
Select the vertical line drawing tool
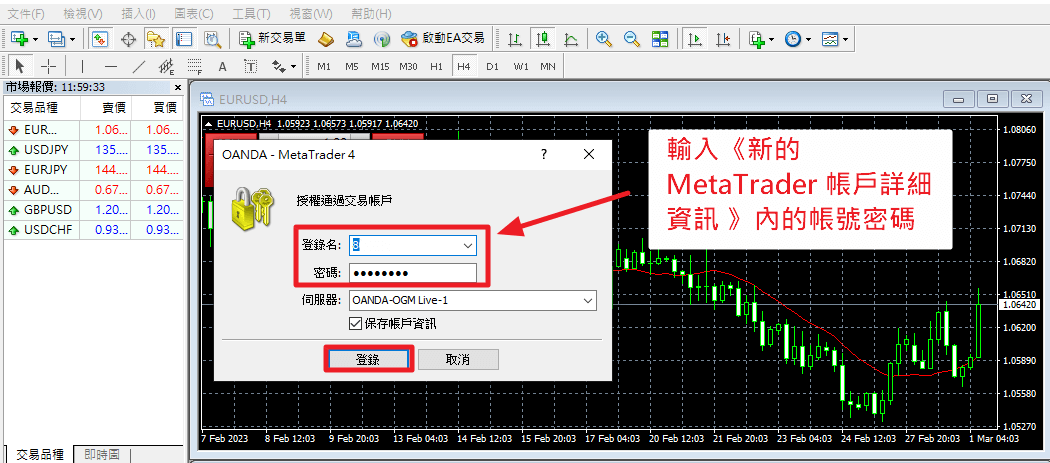pyautogui.click(x=83, y=66)
